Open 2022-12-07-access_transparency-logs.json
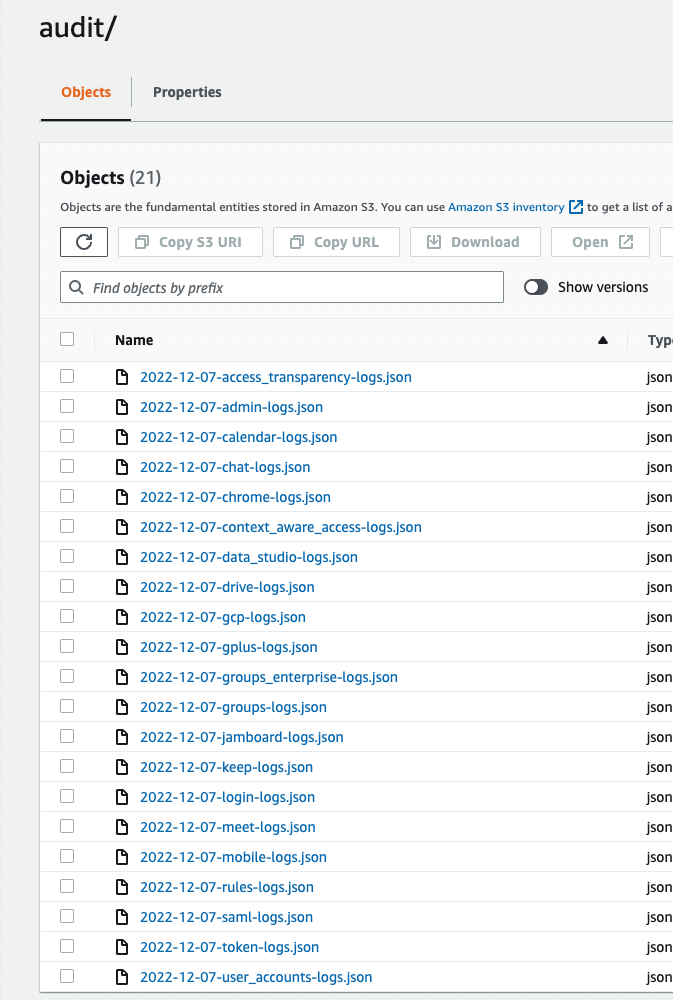The image size is (673, 1000). pos(276,378)
